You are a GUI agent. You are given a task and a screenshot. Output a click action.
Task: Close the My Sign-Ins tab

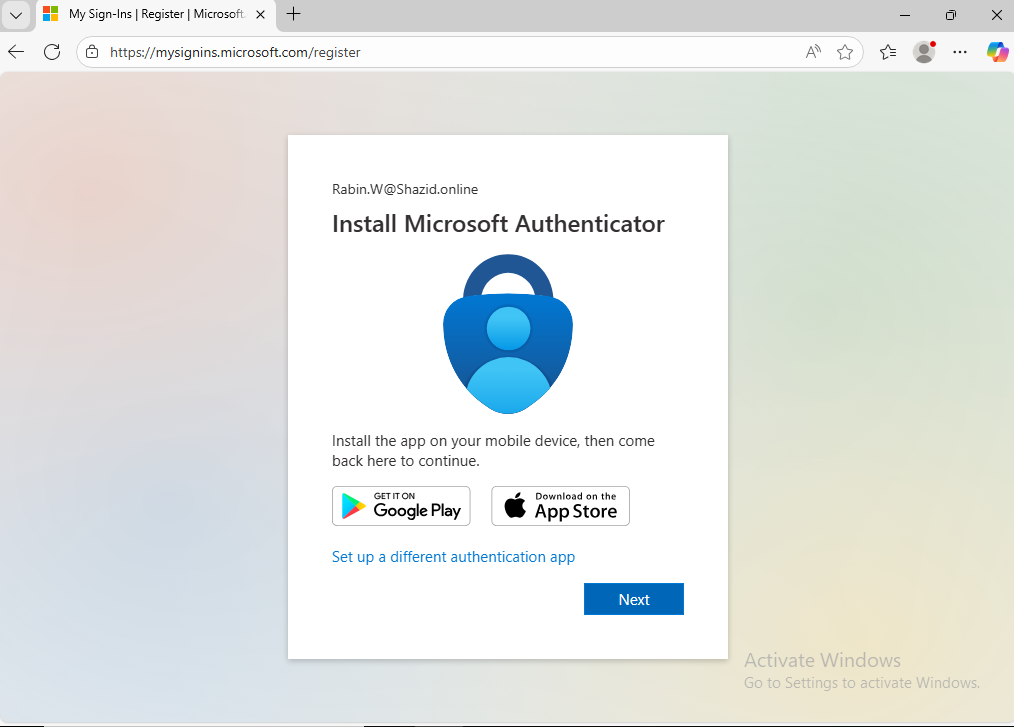261,14
